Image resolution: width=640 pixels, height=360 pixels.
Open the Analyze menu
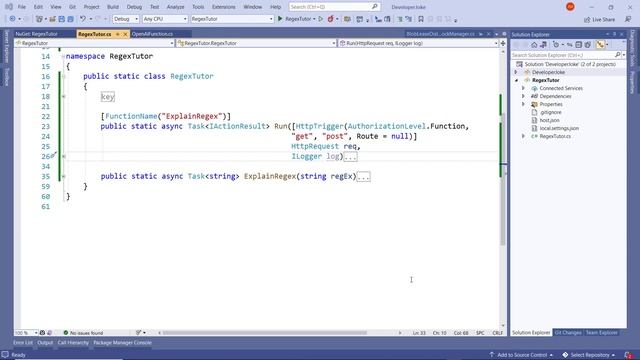click(x=176, y=7)
